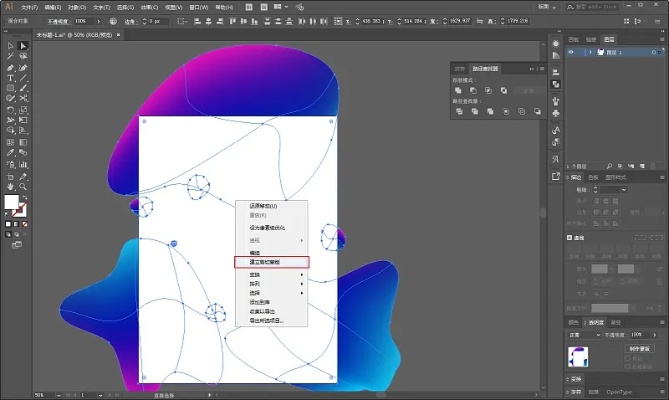Click Trim in Pathfinder panel
The image size is (669, 400).
click(x=474, y=111)
